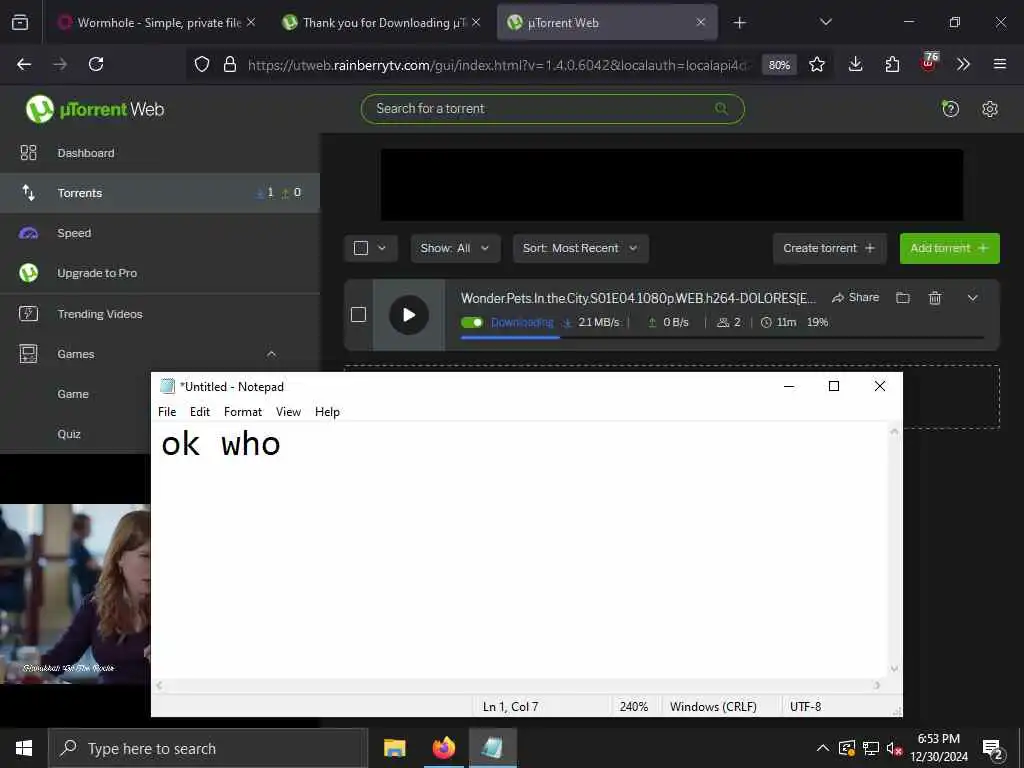Click the search magnifier in torrent search

pos(721,108)
